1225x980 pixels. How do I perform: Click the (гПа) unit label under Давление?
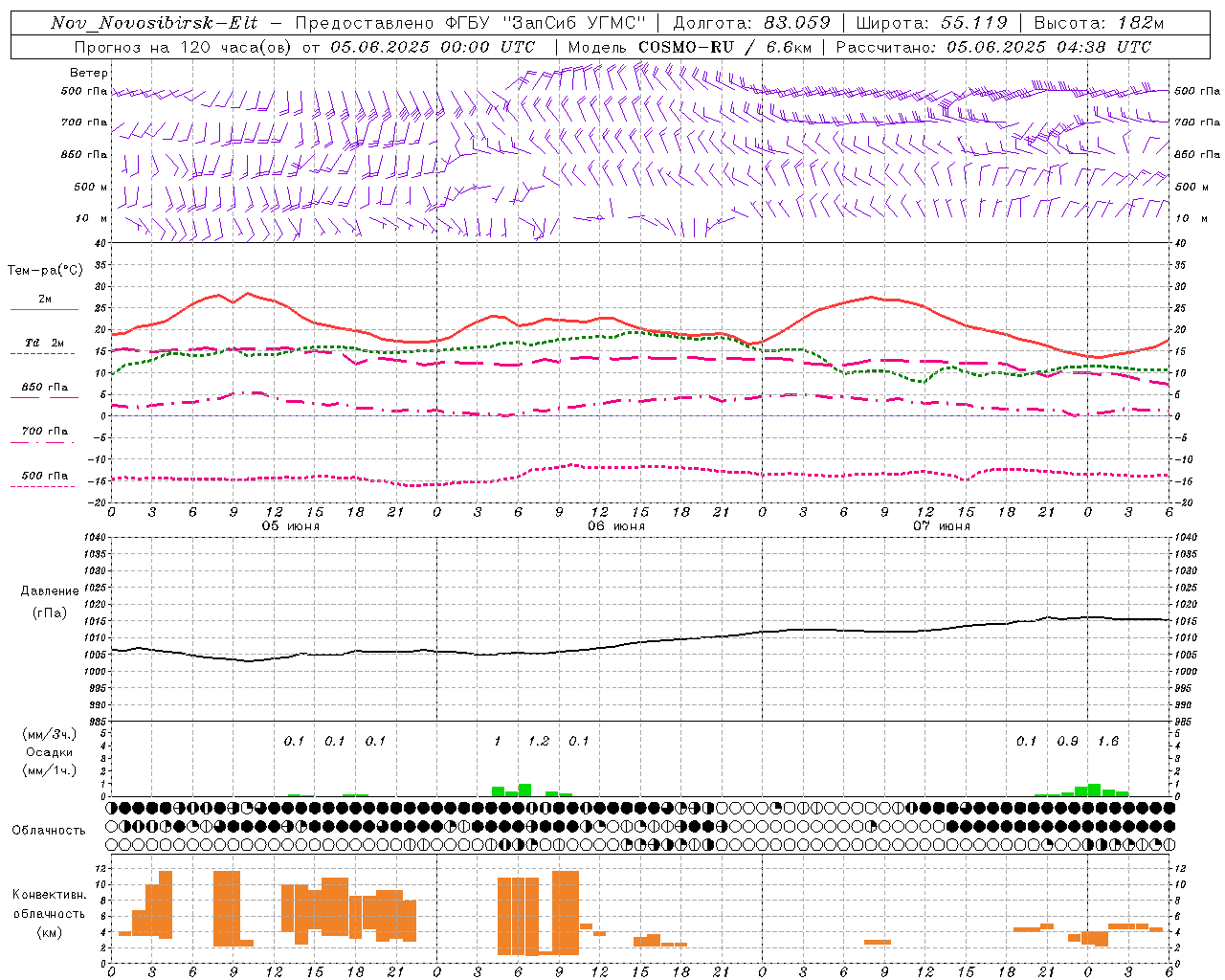50,612
